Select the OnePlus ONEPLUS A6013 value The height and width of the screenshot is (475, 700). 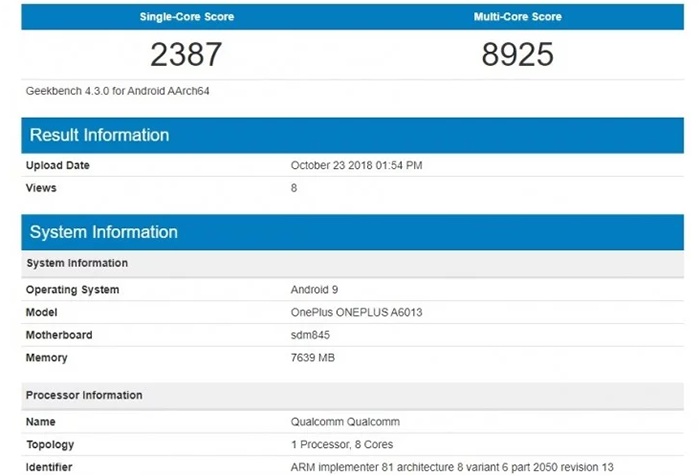(356, 312)
